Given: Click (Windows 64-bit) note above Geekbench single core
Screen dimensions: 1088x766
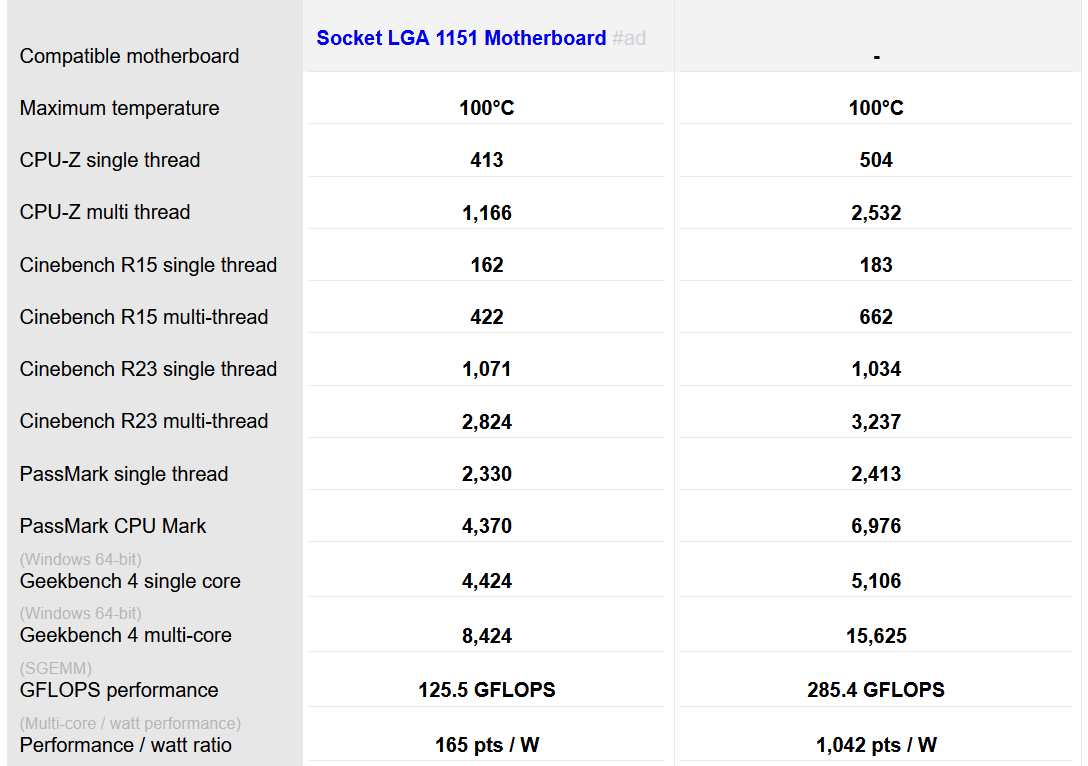Looking at the screenshot, I should (80, 559).
